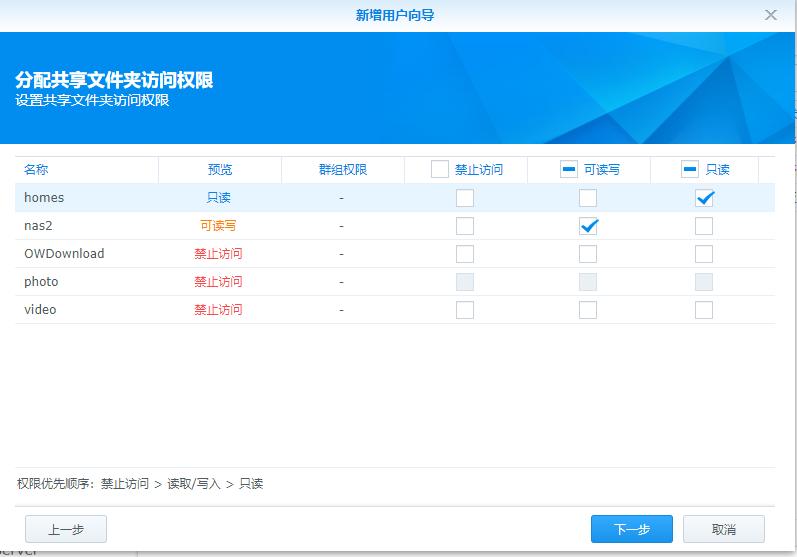Select the video folder name

[40, 310]
